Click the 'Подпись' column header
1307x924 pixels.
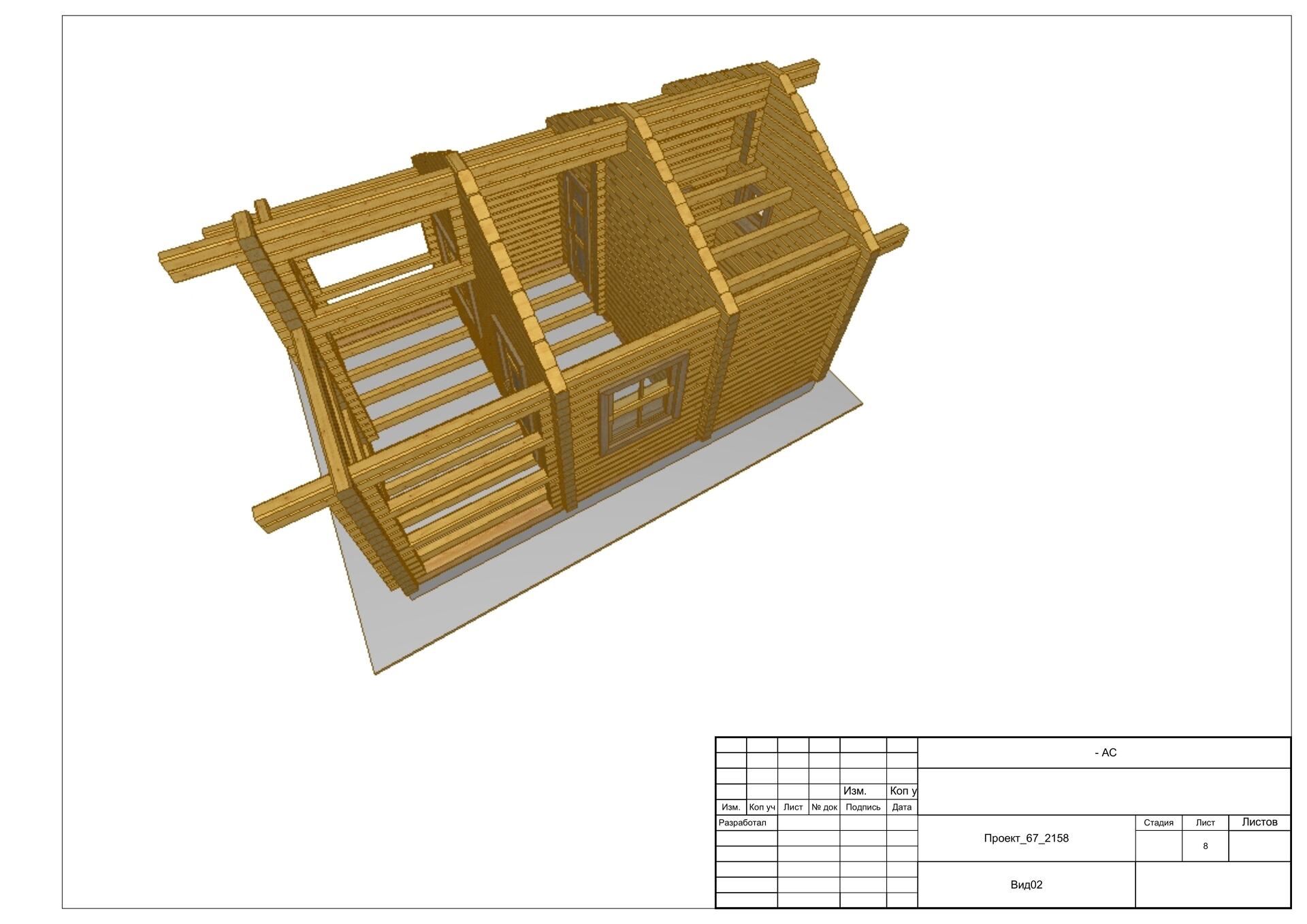click(x=862, y=807)
